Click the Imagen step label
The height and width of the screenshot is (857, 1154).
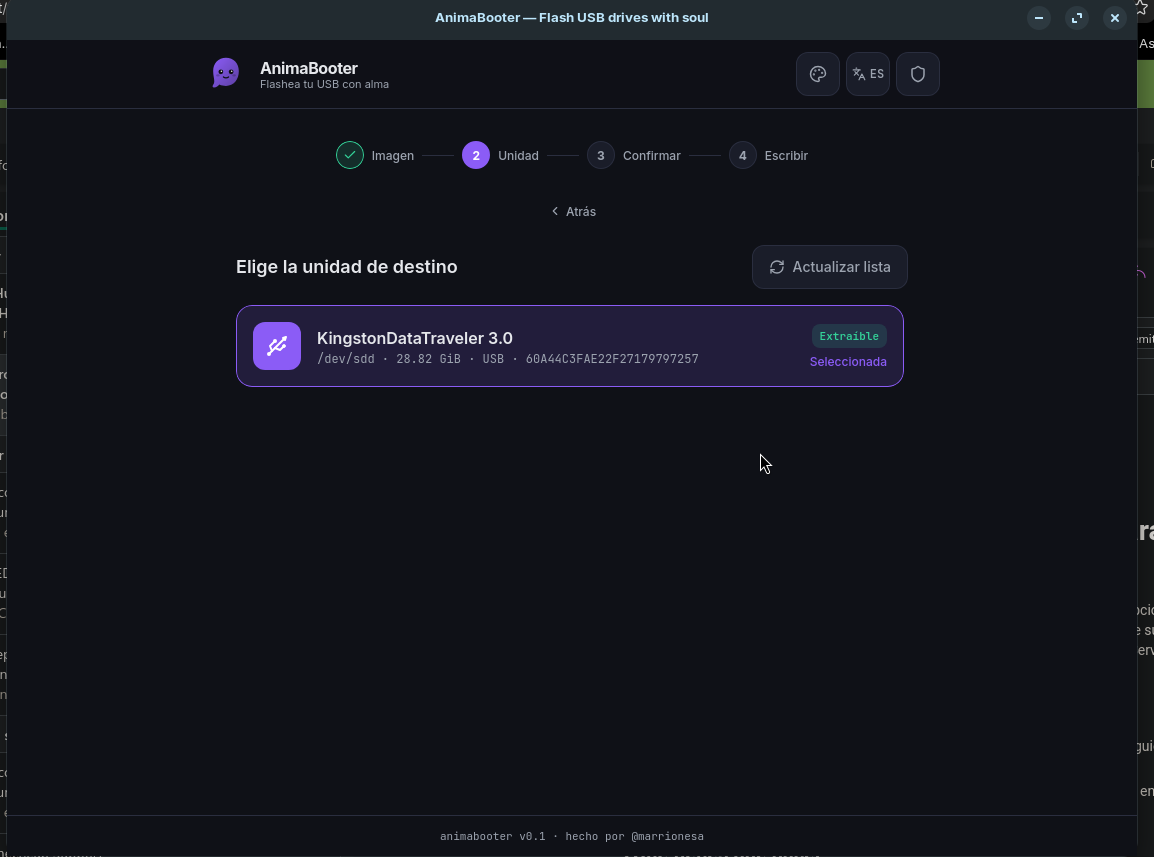[392, 155]
